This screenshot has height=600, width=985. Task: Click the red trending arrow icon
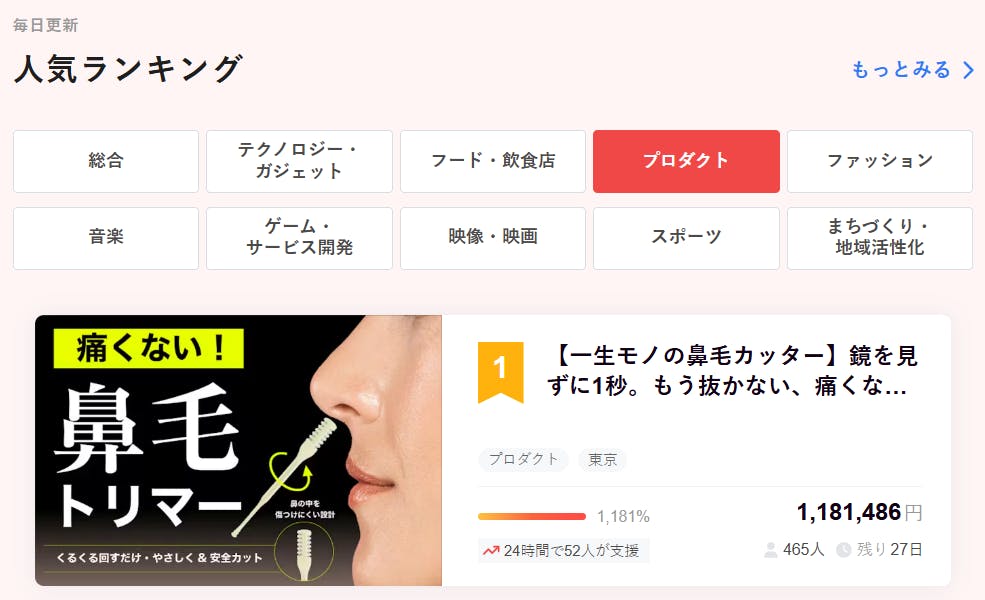pyautogui.click(x=491, y=551)
